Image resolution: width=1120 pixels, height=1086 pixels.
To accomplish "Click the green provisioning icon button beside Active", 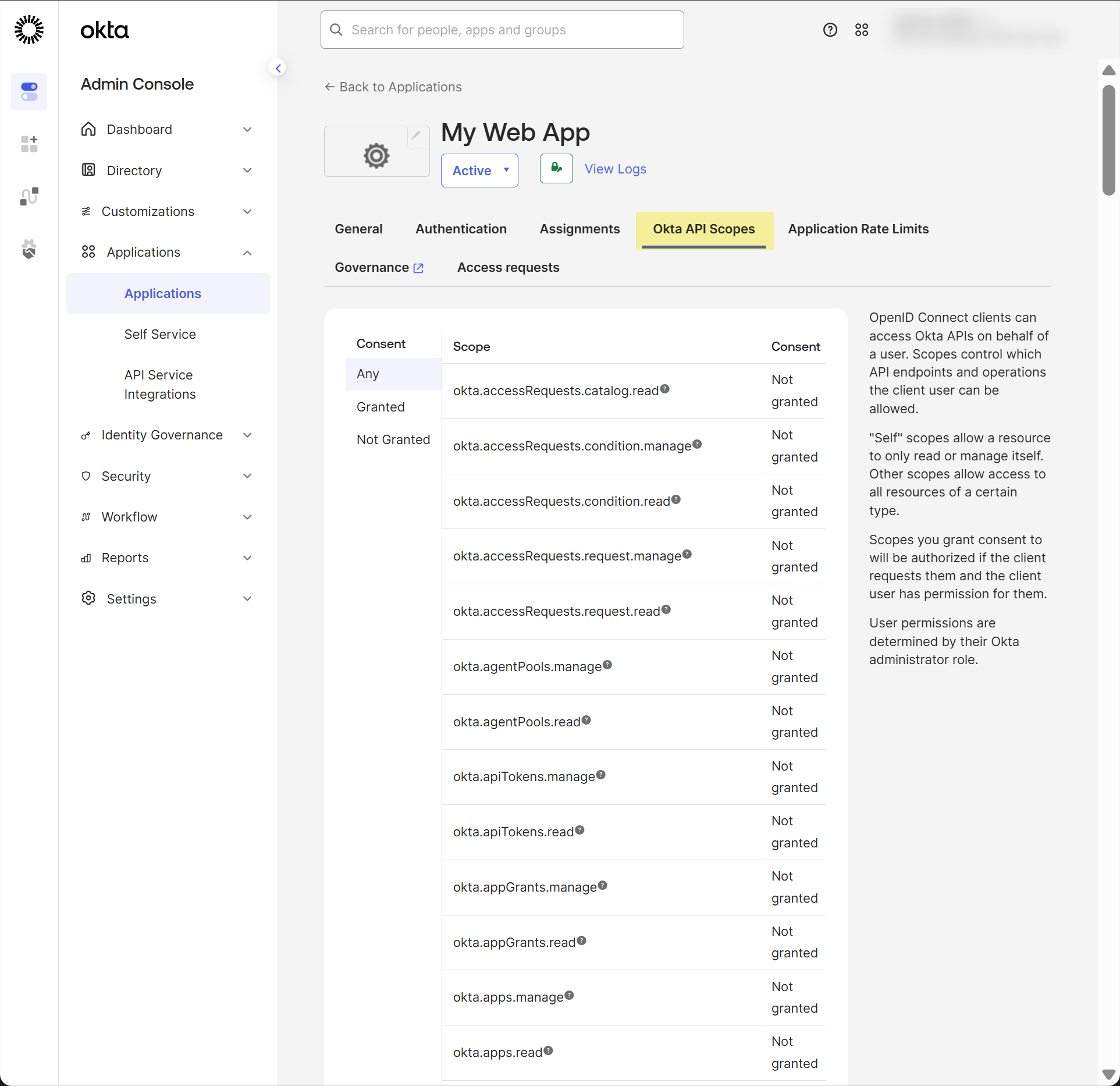I will (556, 169).
